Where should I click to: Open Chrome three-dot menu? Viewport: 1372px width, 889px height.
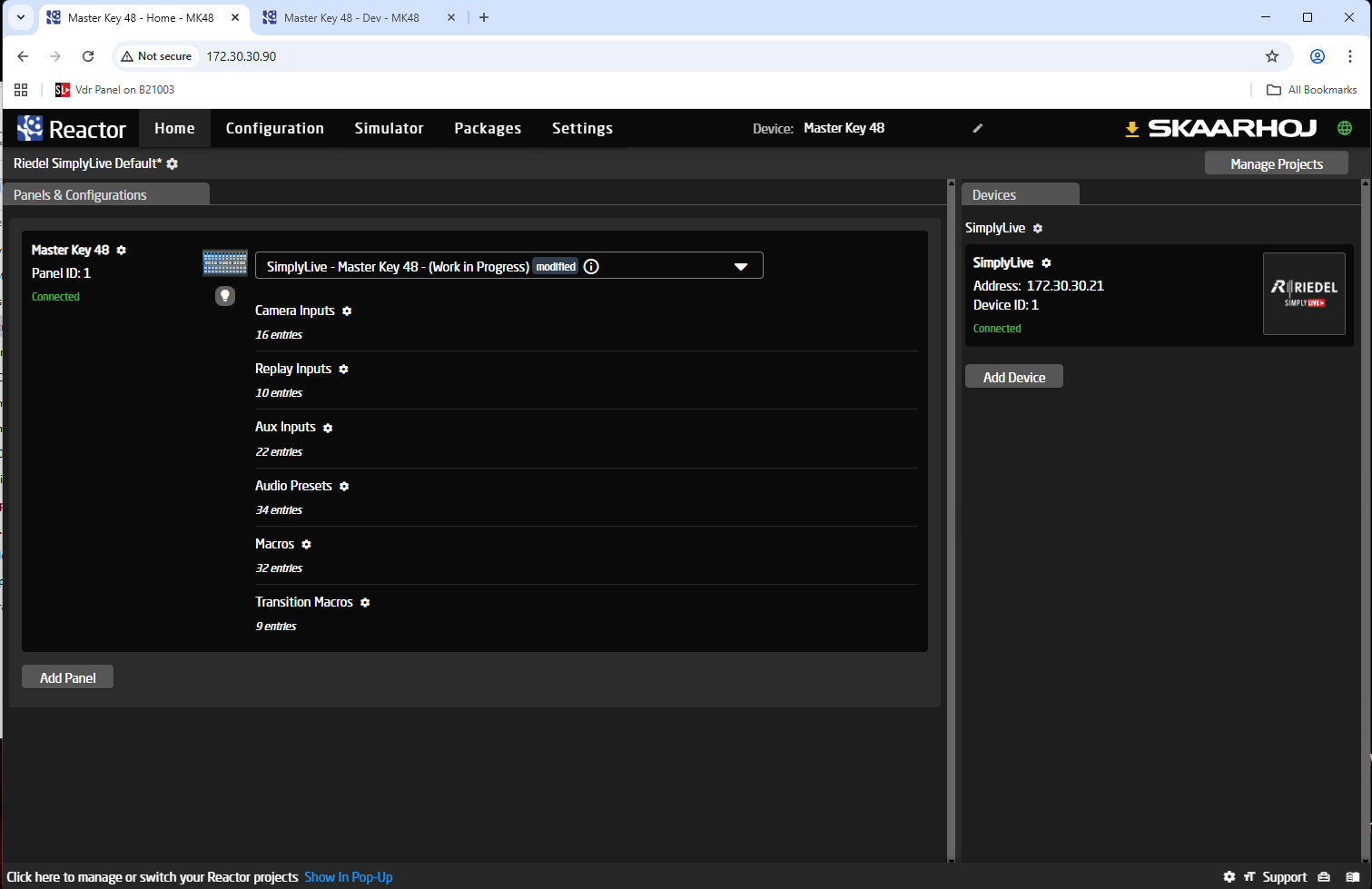pyautogui.click(x=1350, y=56)
